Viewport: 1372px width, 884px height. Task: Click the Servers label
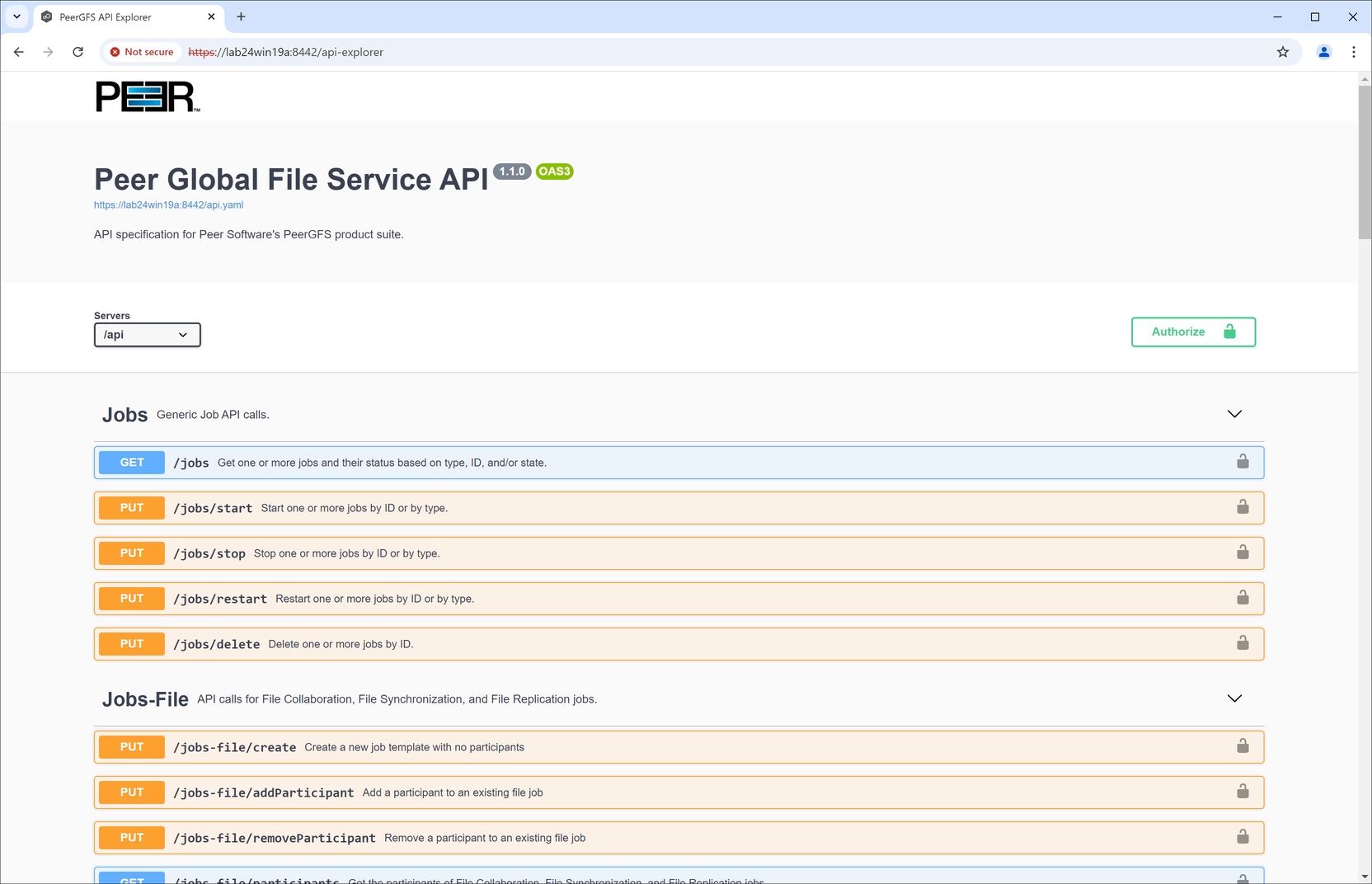click(112, 316)
